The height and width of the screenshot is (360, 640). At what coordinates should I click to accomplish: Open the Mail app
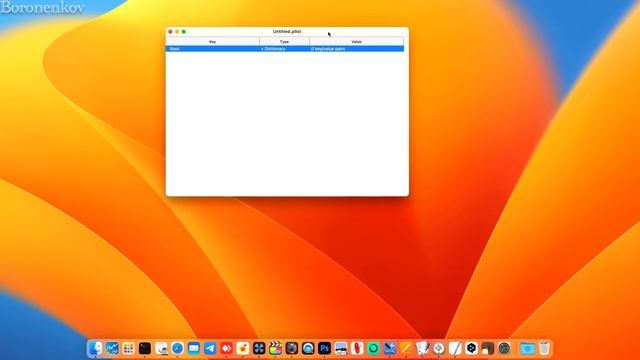point(193,348)
